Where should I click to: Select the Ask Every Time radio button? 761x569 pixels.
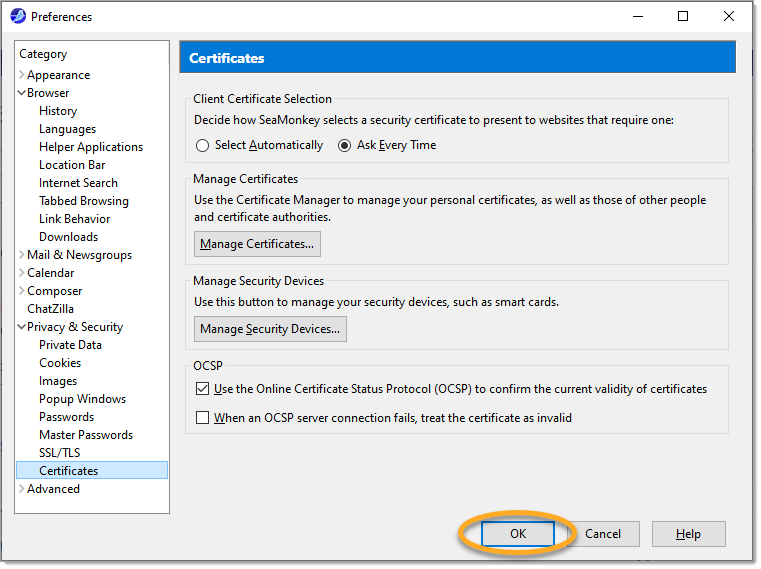click(x=345, y=145)
